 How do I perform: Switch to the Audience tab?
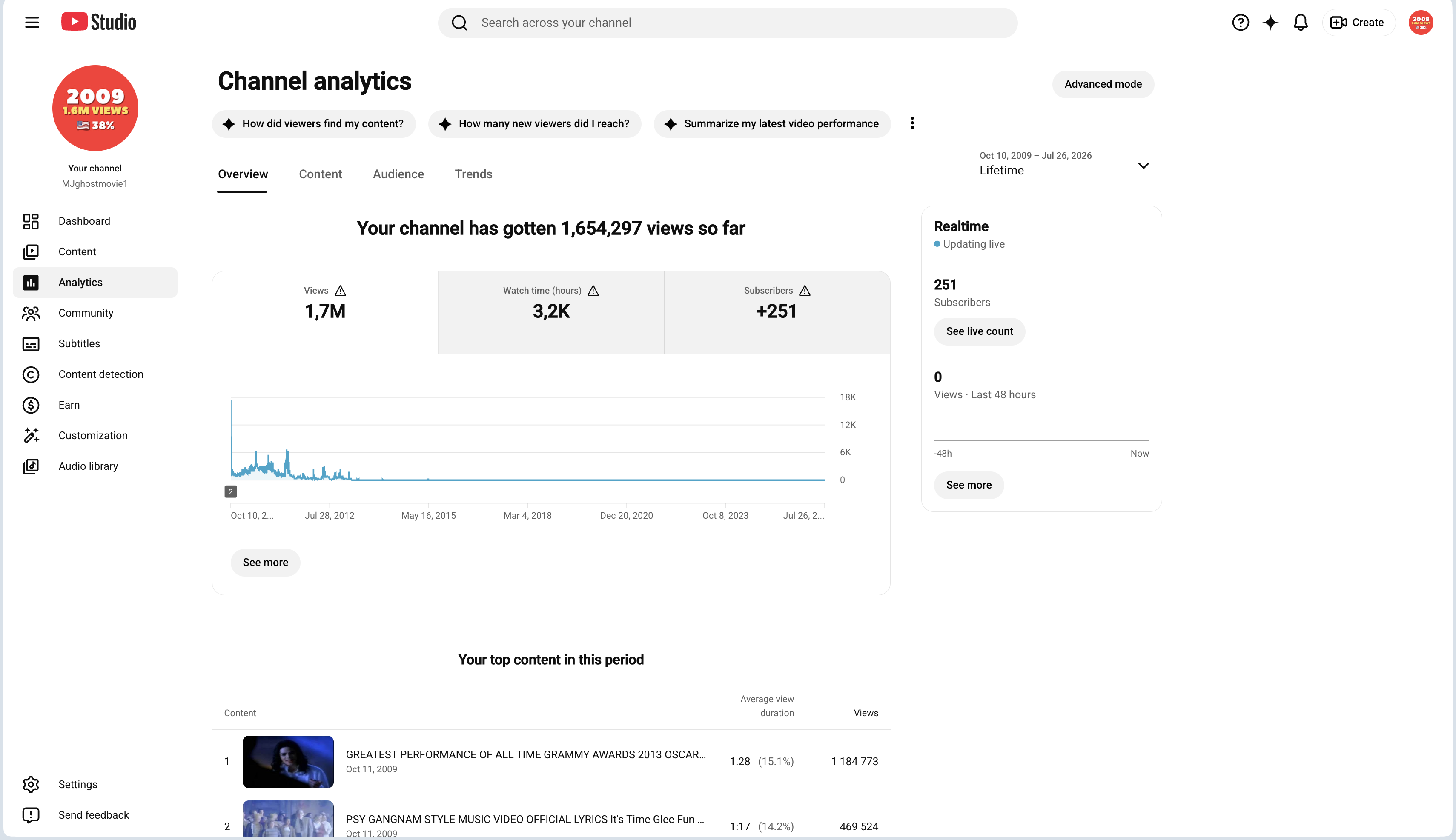pos(398,174)
